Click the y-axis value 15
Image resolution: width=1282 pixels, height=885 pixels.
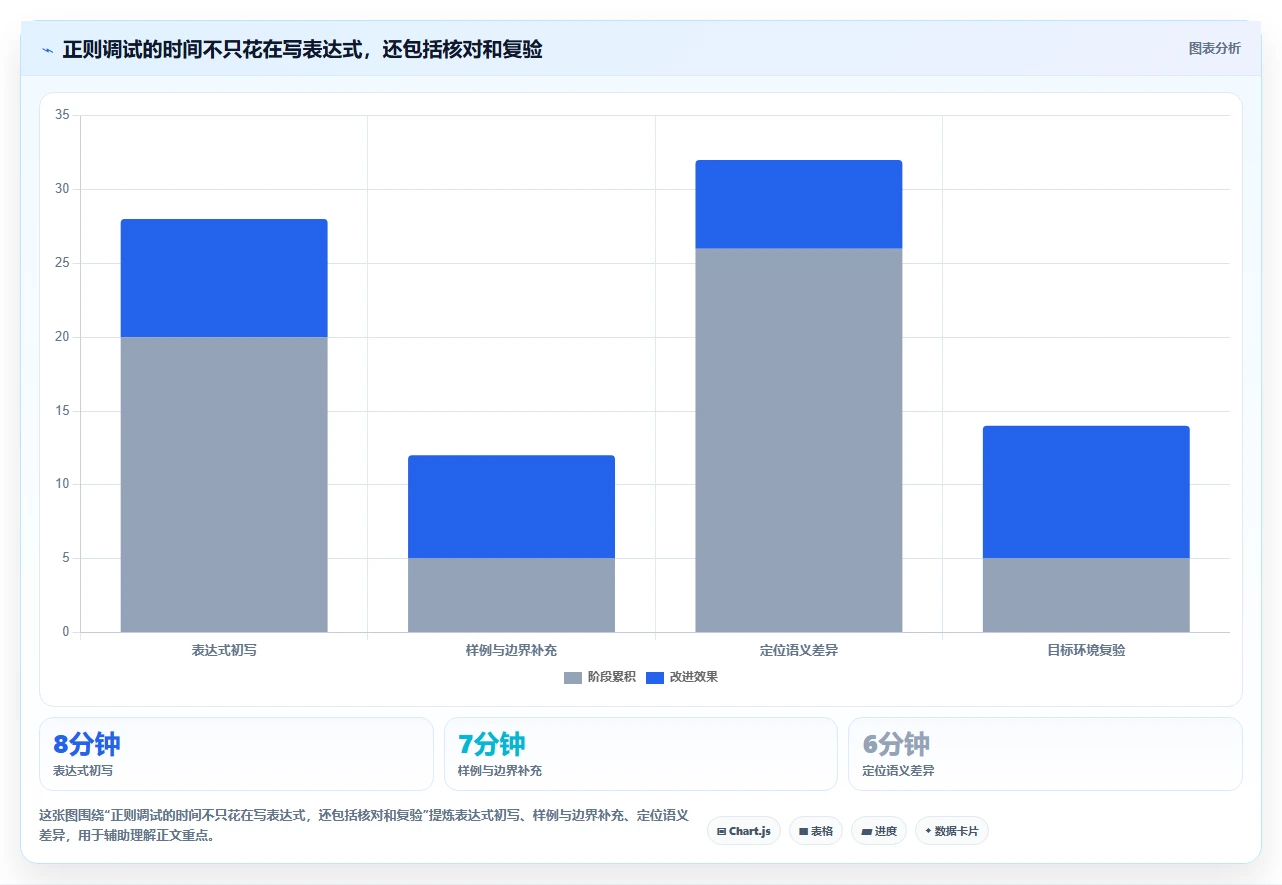pyautogui.click(x=62, y=411)
